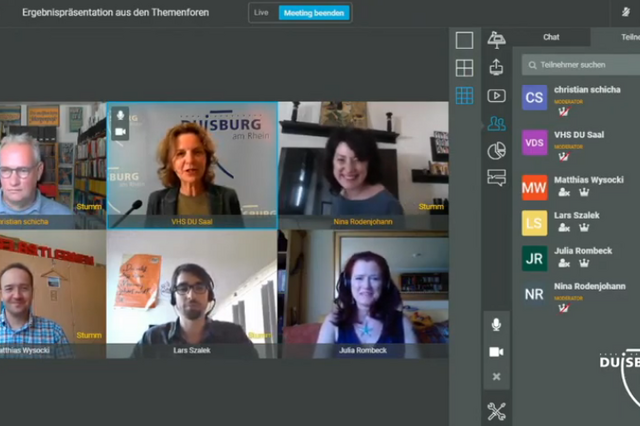Open the participants list icon
Image resolution: width=640 pixels, height=426 pixels.
pos(496,124)
